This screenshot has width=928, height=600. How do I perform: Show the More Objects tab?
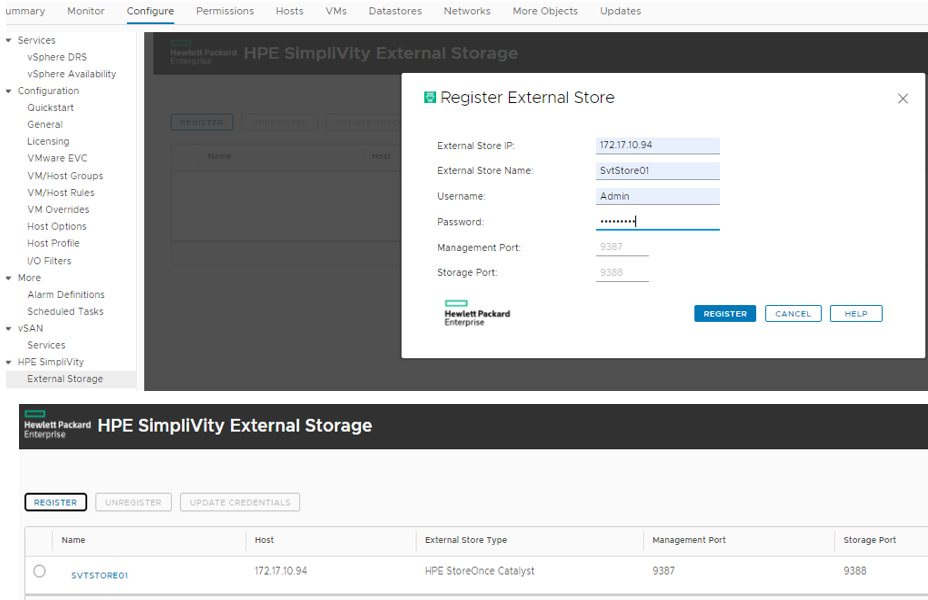[x=545, y=11]
